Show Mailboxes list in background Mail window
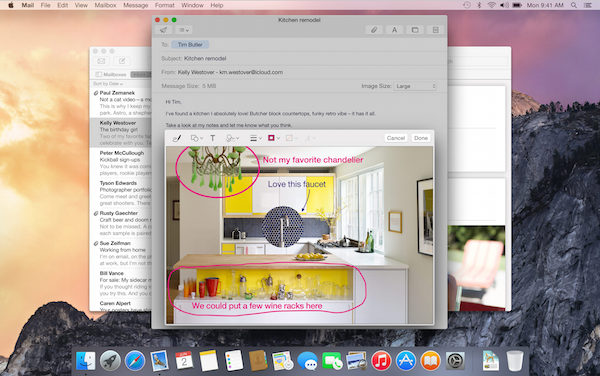The width and height of the screenshot is (600, 376). point(111,75)
